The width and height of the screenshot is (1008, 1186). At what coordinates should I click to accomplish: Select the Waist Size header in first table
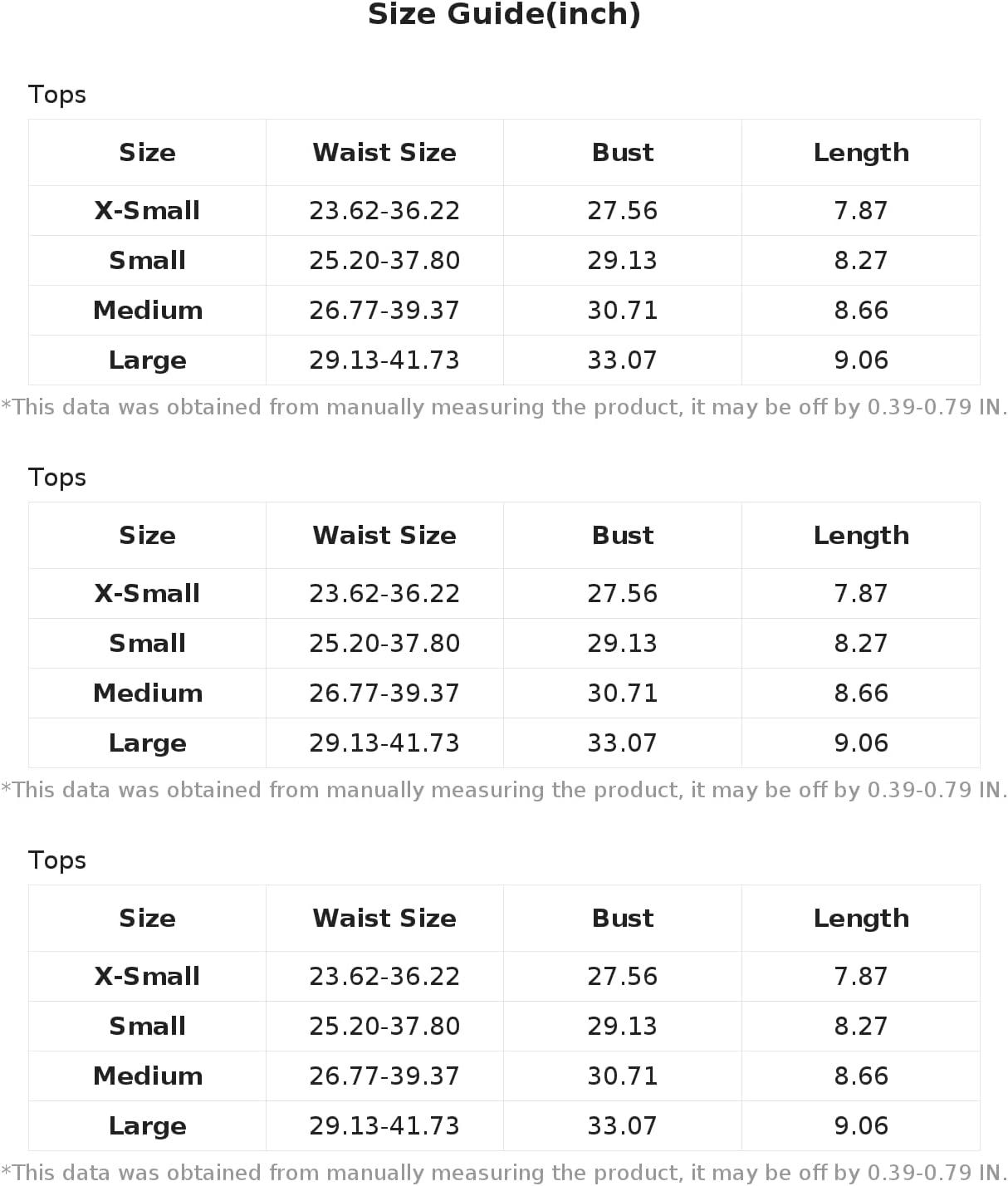point(384,153)
